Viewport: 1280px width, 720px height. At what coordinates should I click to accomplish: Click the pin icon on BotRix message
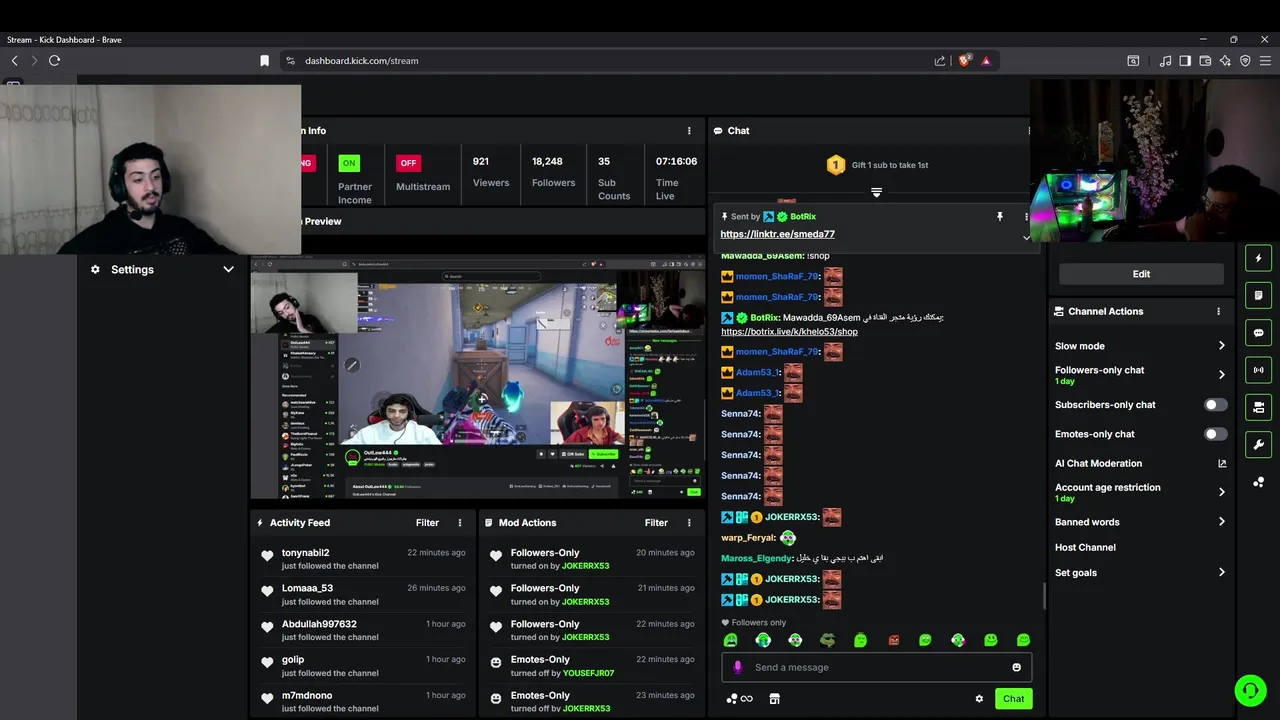point(999,216)
